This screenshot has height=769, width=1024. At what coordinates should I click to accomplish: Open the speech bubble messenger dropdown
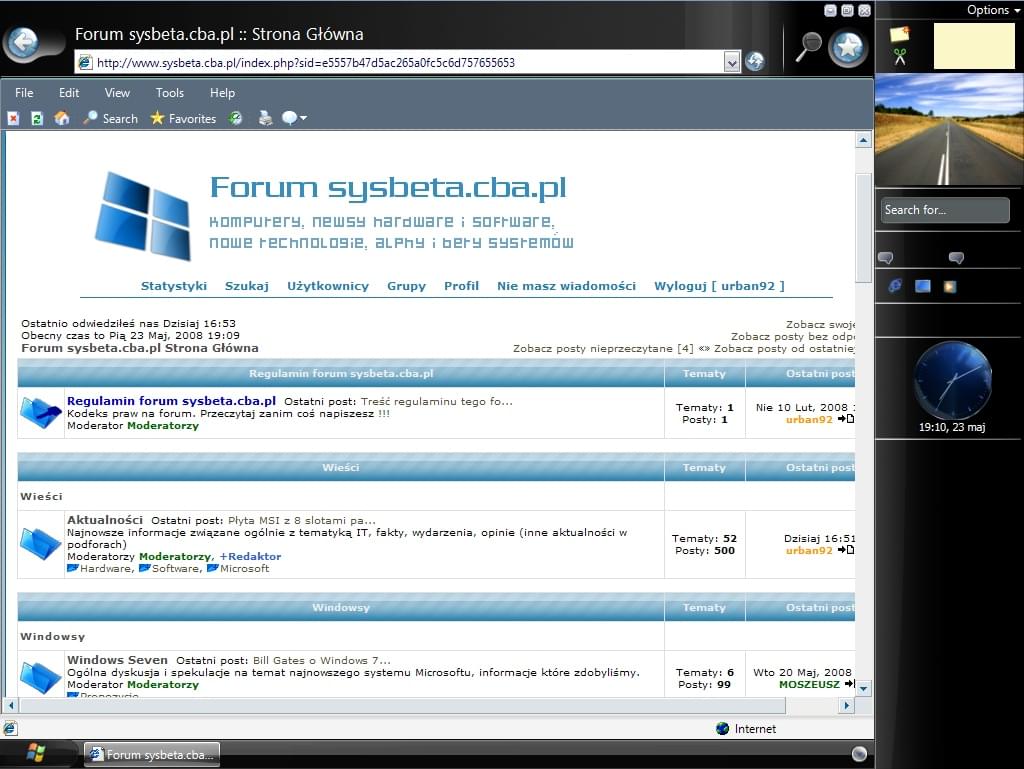pyautogui.click(x=293, y=118)
